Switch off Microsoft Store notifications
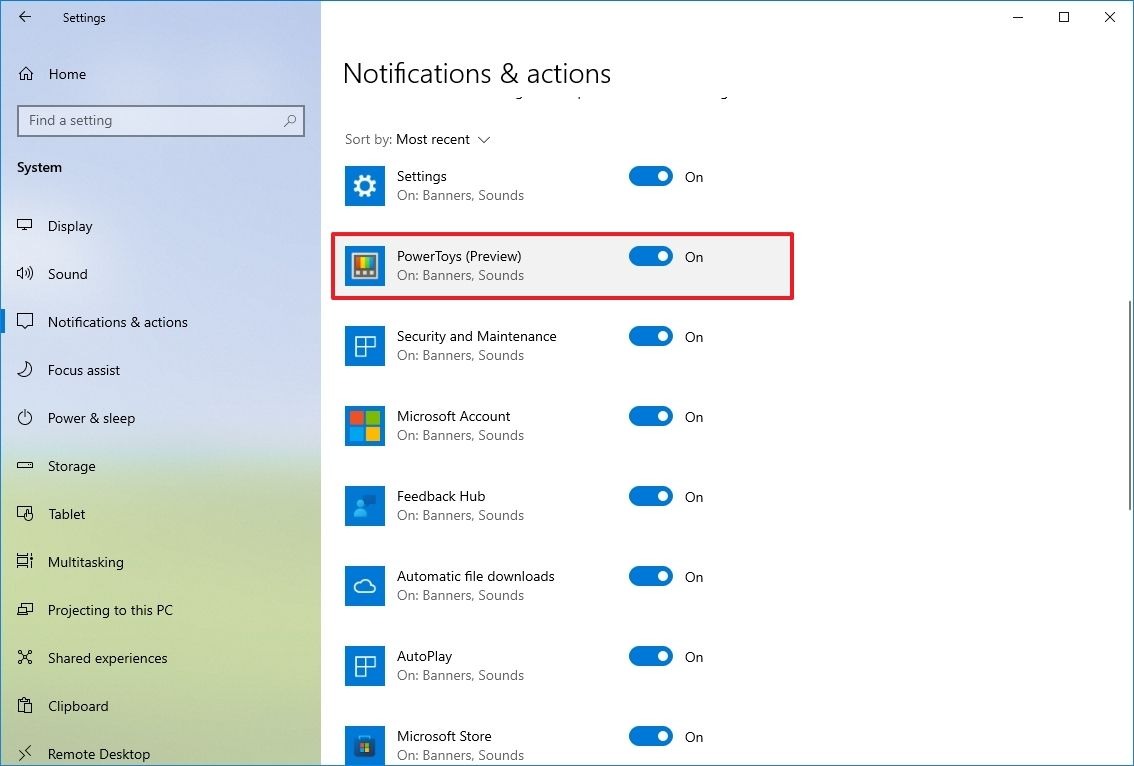 coord(651,736)
